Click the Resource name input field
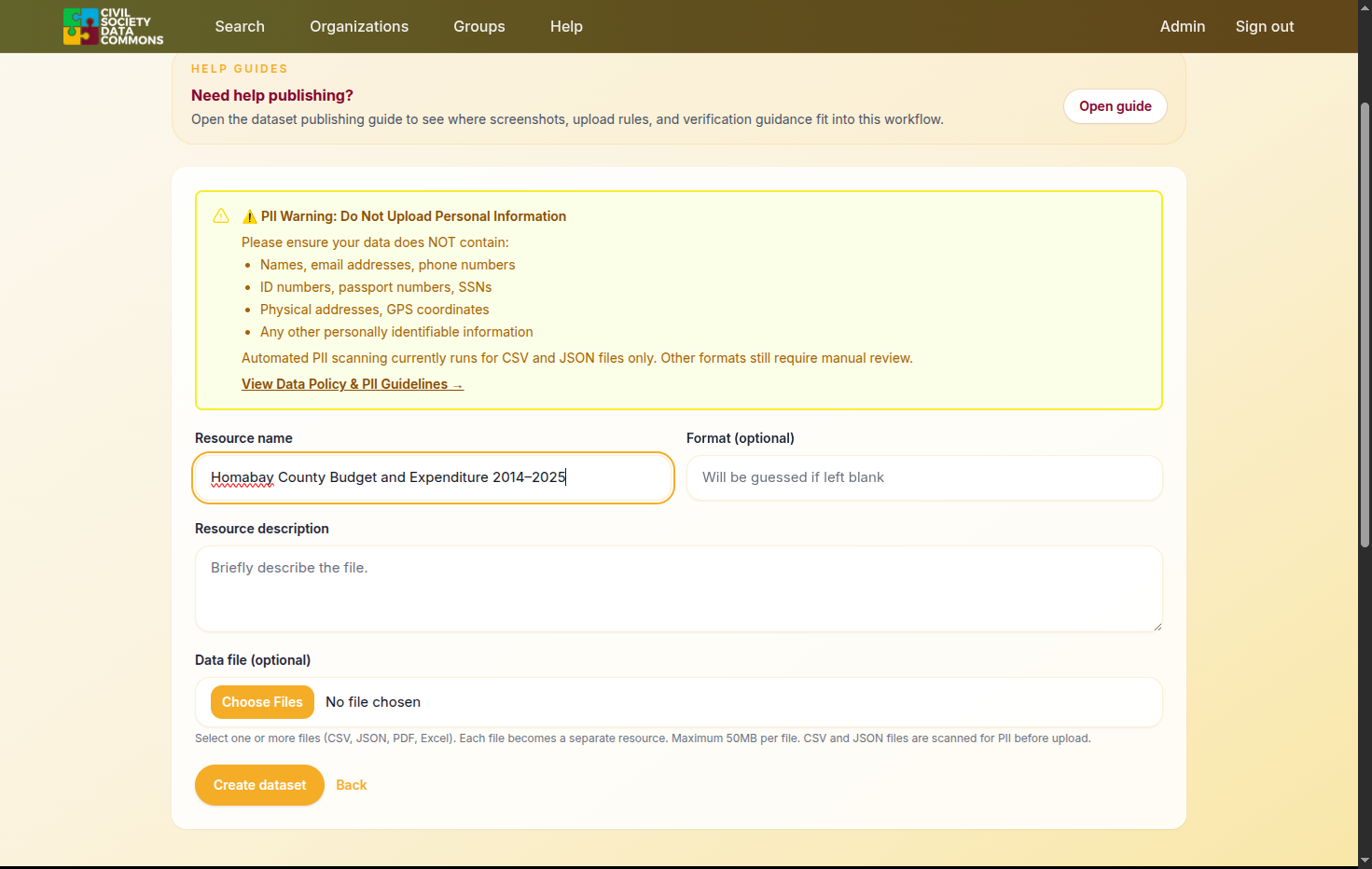 pyautogui.click(x=434, y=477)
